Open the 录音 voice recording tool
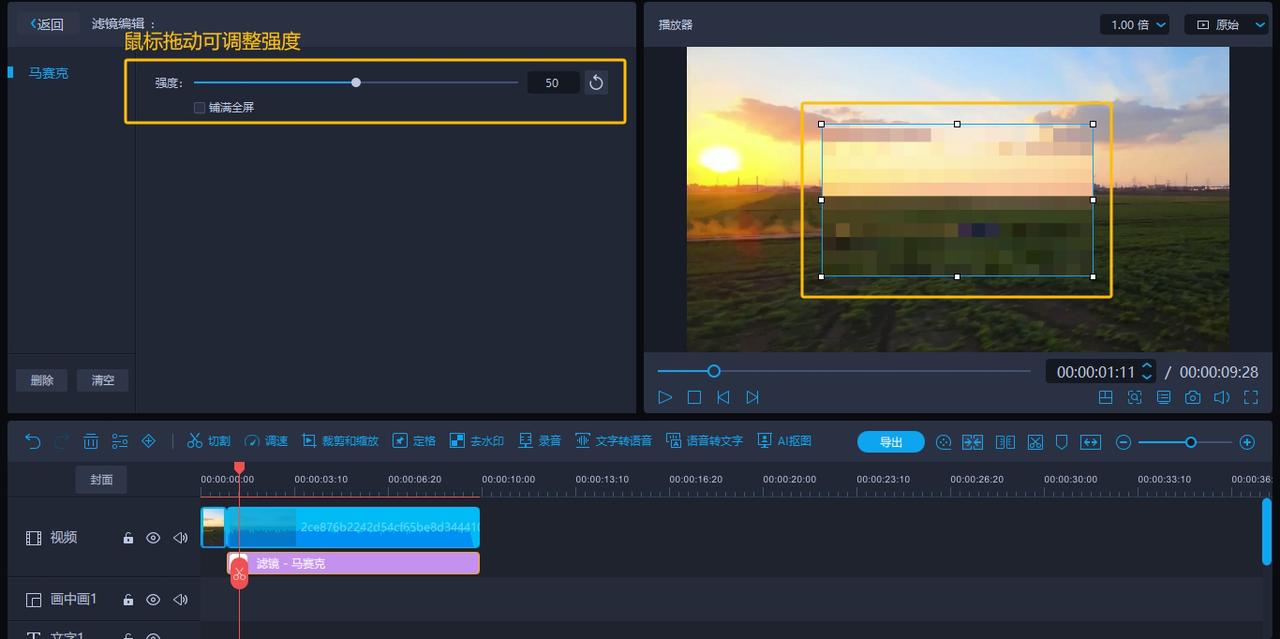The height and width of the screenshot is (639, 1280). (x=539, y=441)
